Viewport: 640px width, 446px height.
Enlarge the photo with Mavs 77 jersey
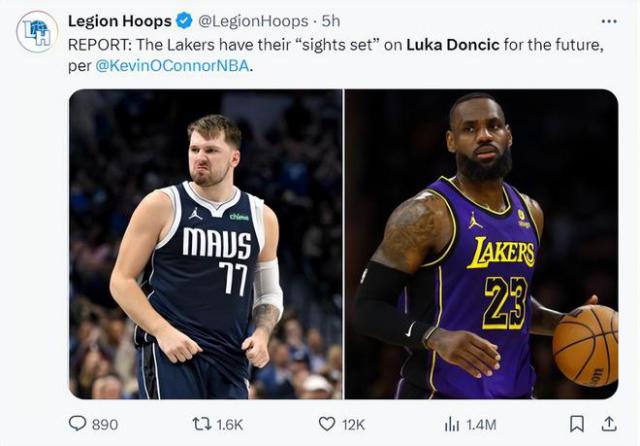[205, 244]
